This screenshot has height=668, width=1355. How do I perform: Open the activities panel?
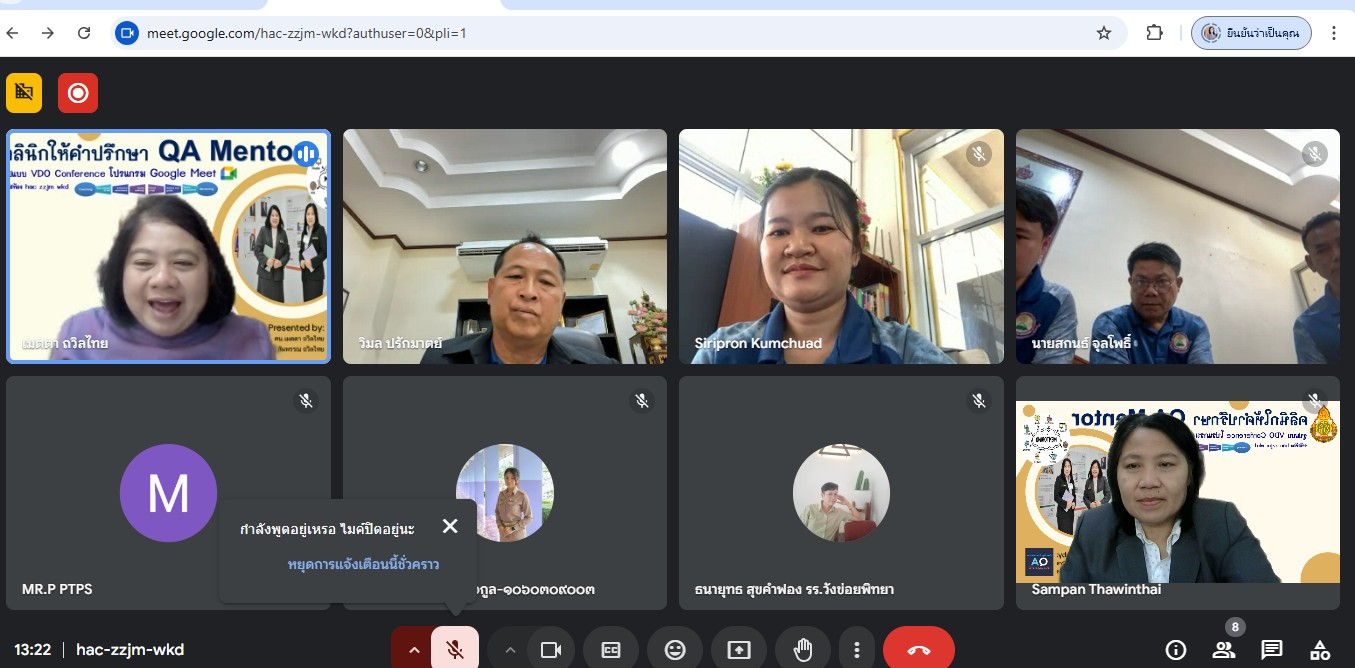pos(1320,650)
